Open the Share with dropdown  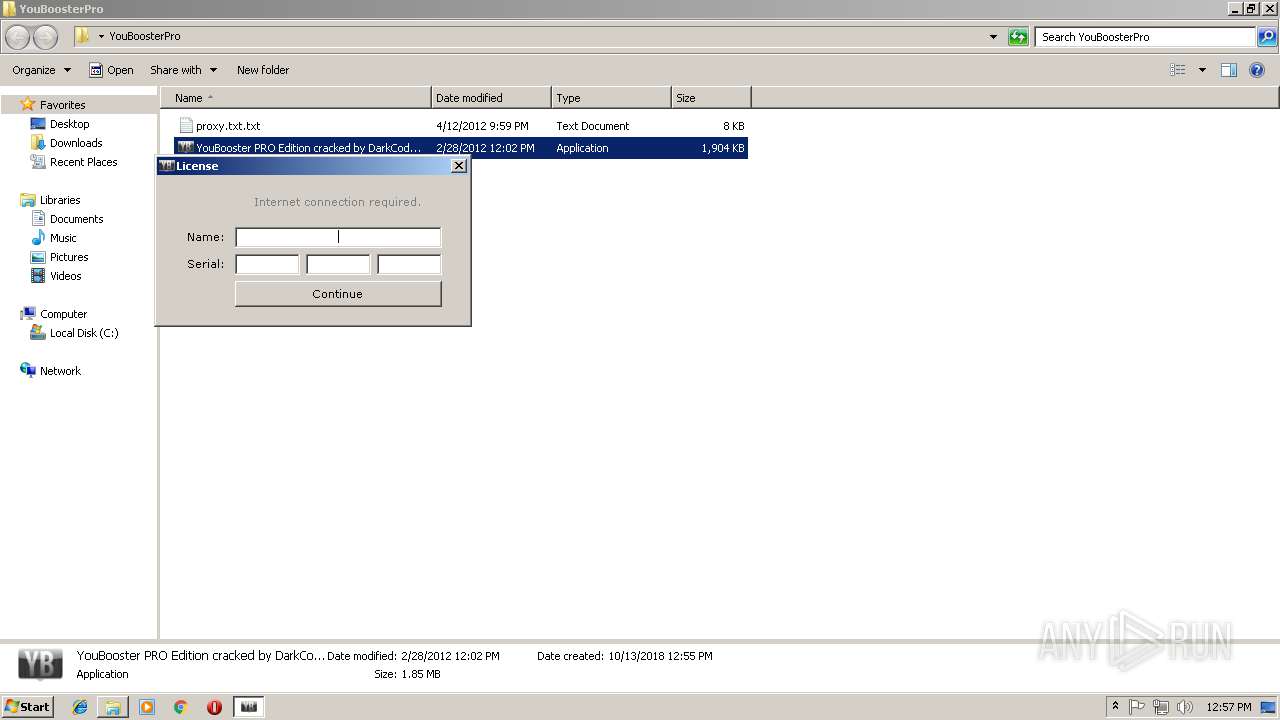tap(183, 70)
